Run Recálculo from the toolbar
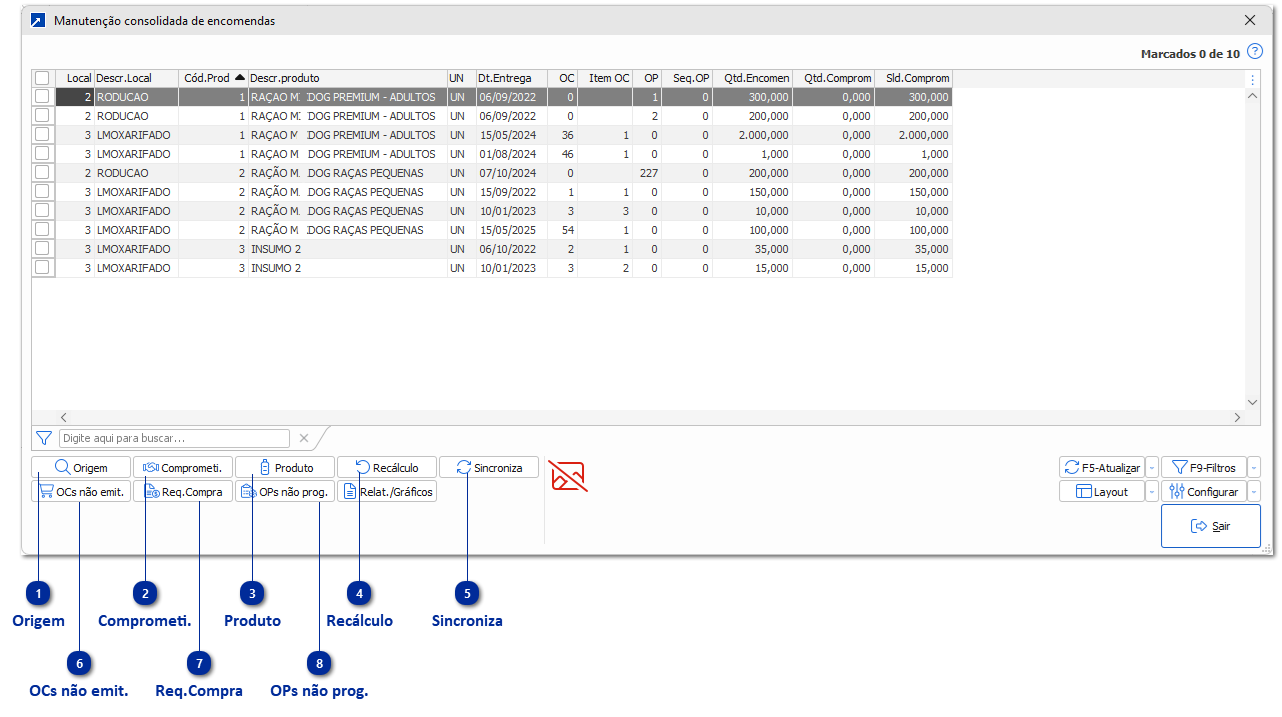This screenshot has width=1282, height=717. (387, 467)
